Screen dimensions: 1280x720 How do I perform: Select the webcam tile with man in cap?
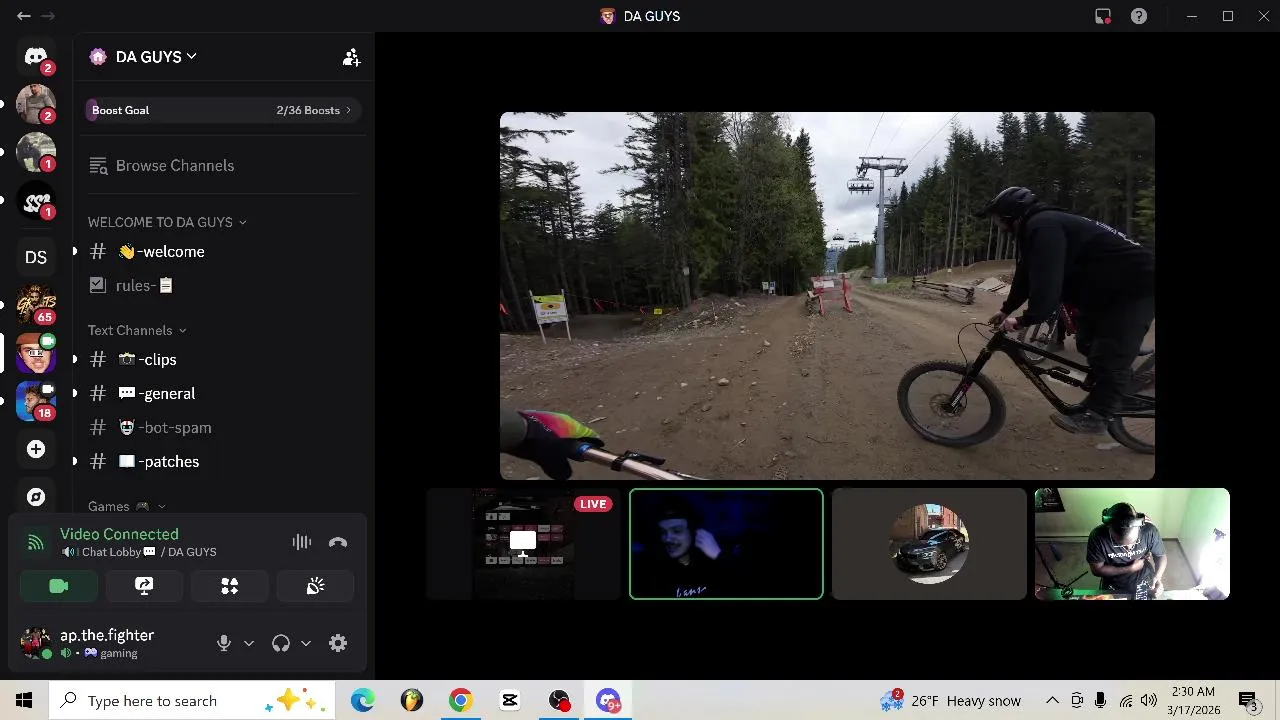point(1132,544)
